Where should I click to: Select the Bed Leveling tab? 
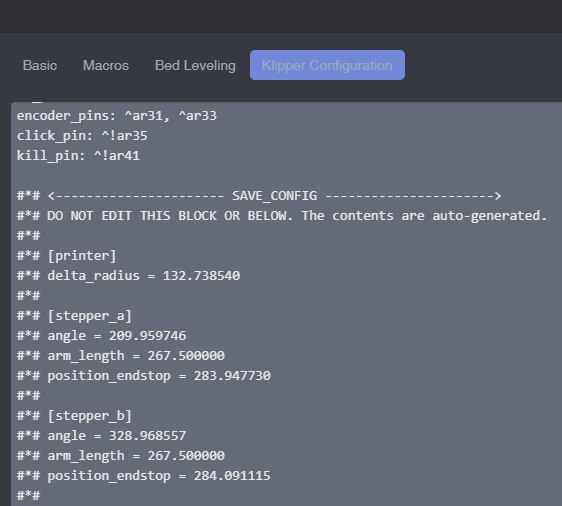195,65
